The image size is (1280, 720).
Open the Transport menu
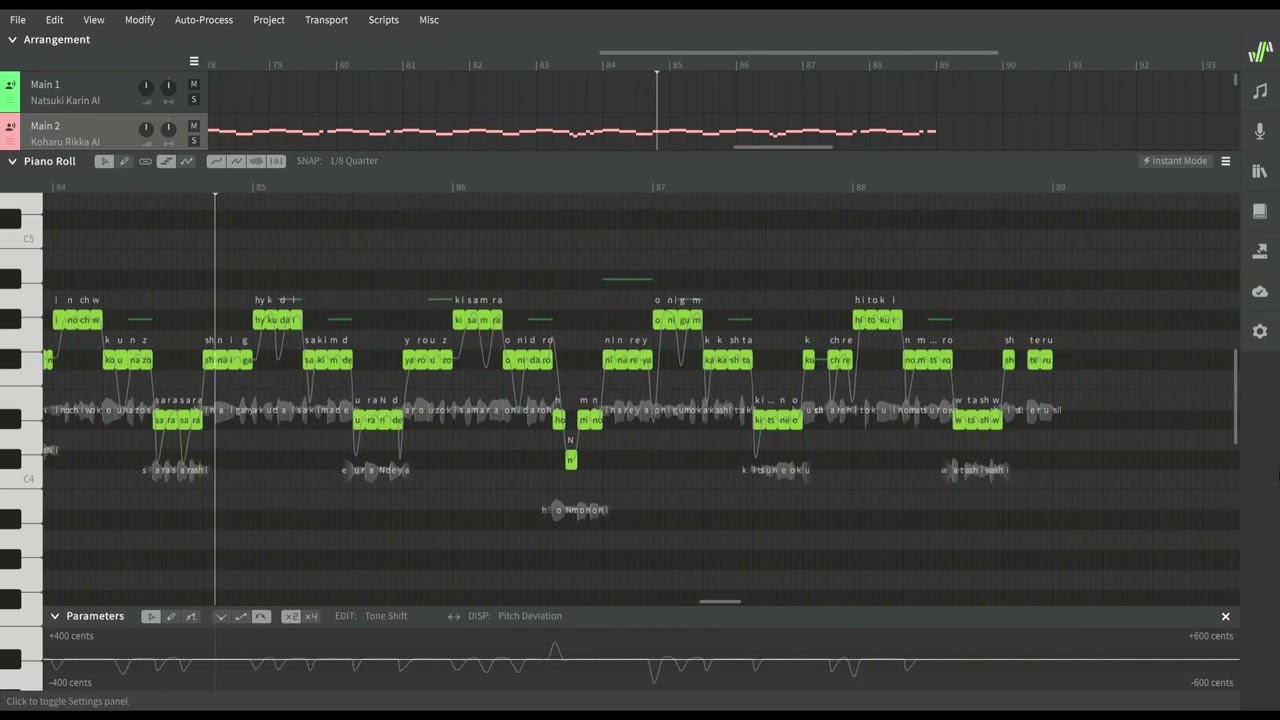pos(327,20)
